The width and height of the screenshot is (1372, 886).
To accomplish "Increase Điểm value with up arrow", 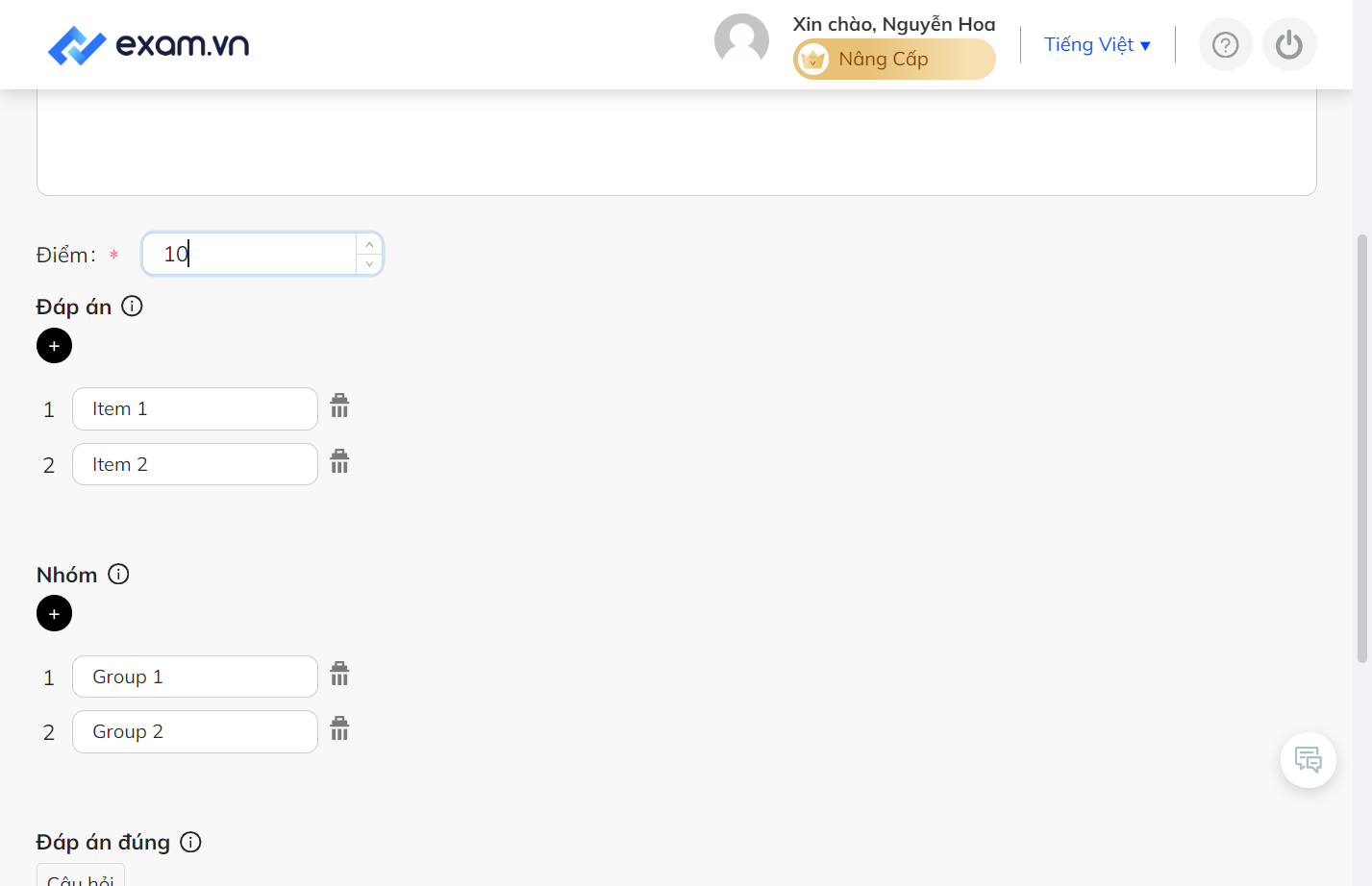I will [x=369, y=244].
